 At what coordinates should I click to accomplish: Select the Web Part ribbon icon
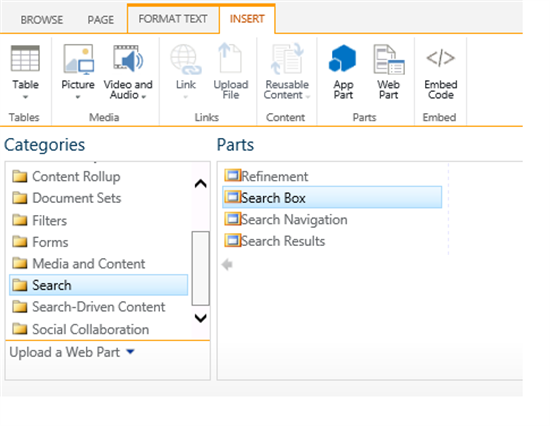pyautogui.click(x=389, y=59)
